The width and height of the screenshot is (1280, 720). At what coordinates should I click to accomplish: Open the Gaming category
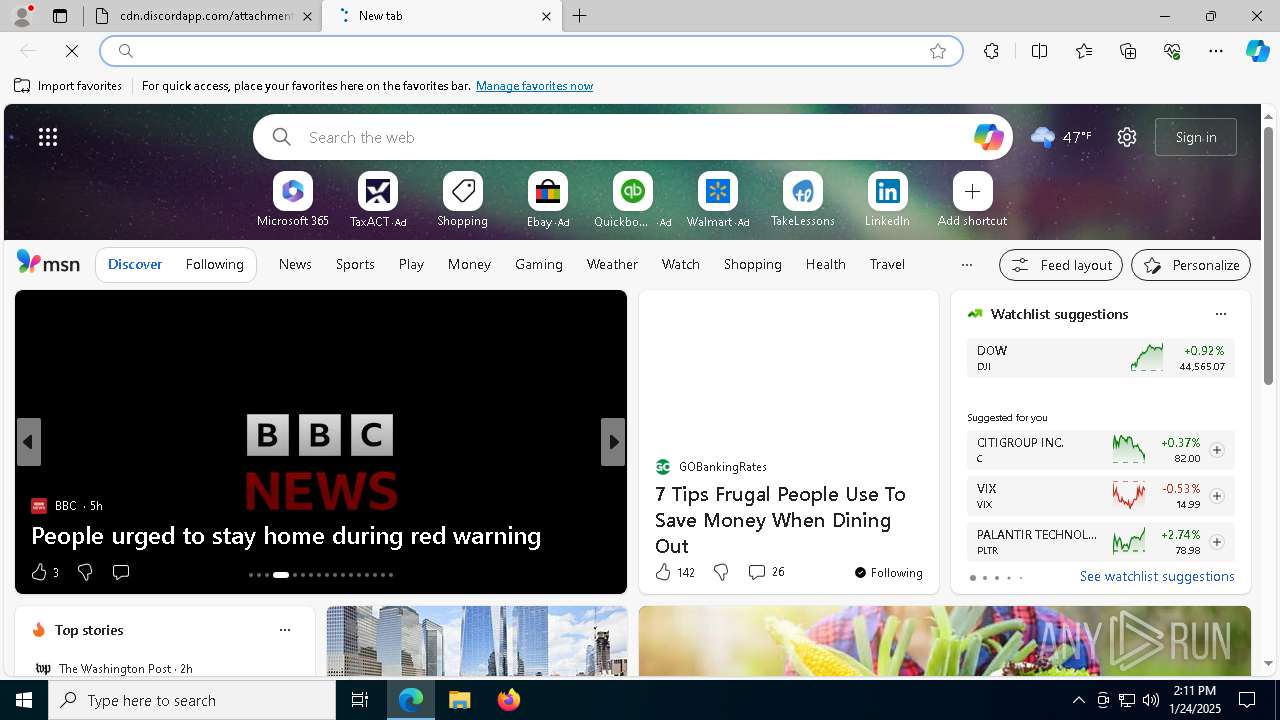539,264
